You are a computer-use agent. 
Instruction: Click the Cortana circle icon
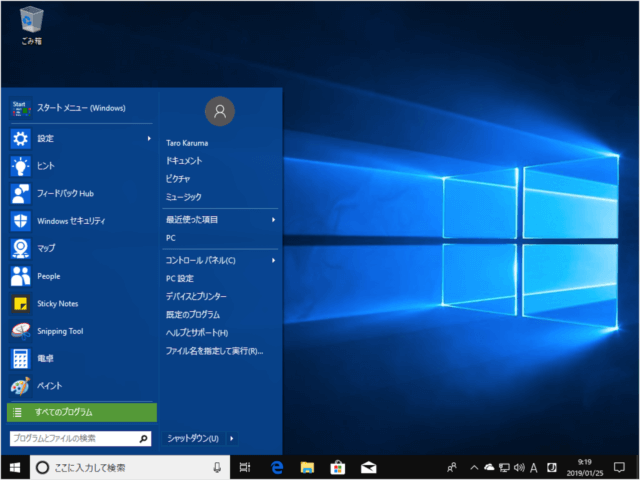pos(42,467)
